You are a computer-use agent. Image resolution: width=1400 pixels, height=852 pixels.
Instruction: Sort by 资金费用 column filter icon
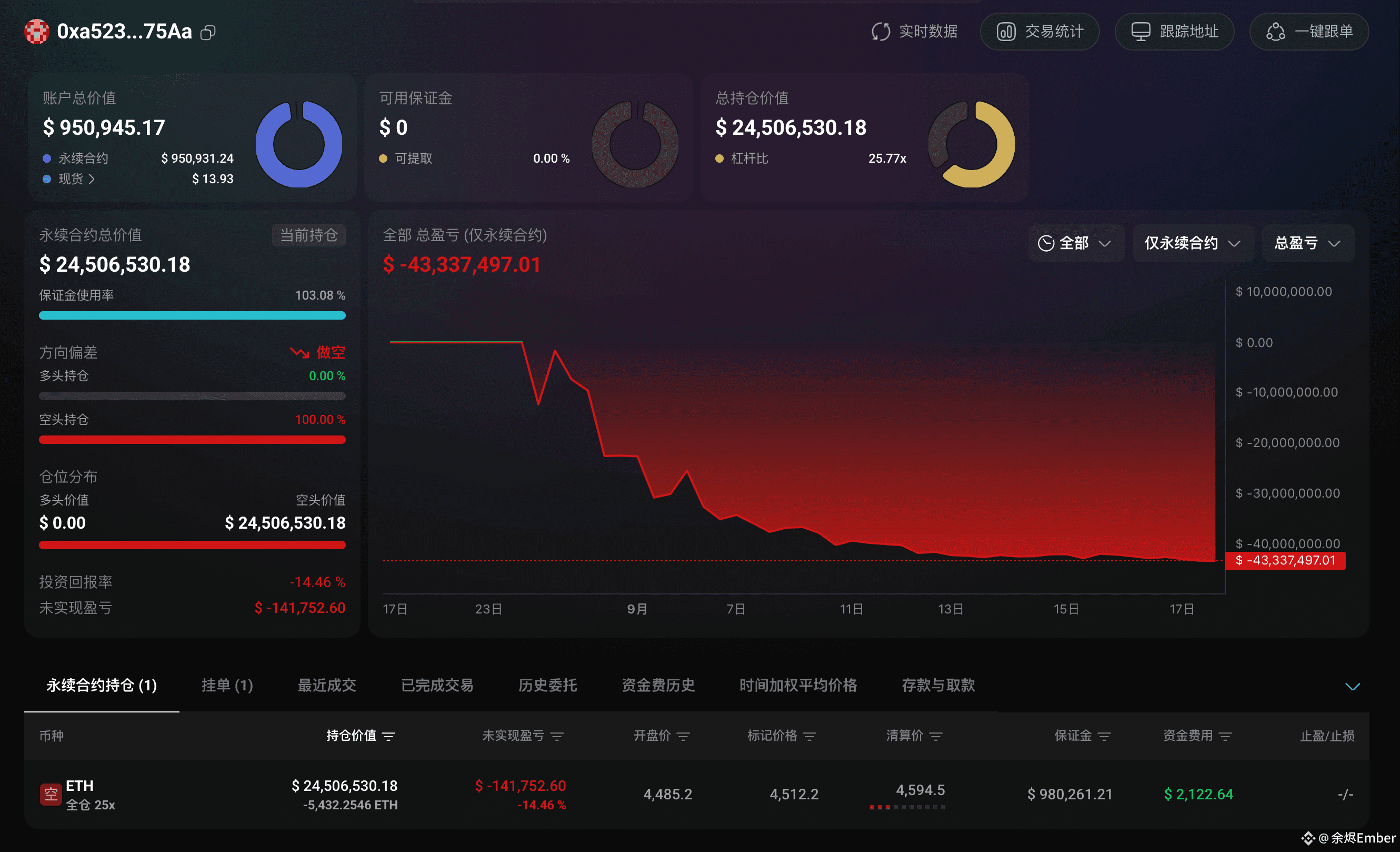click(x=1225, y=736)
